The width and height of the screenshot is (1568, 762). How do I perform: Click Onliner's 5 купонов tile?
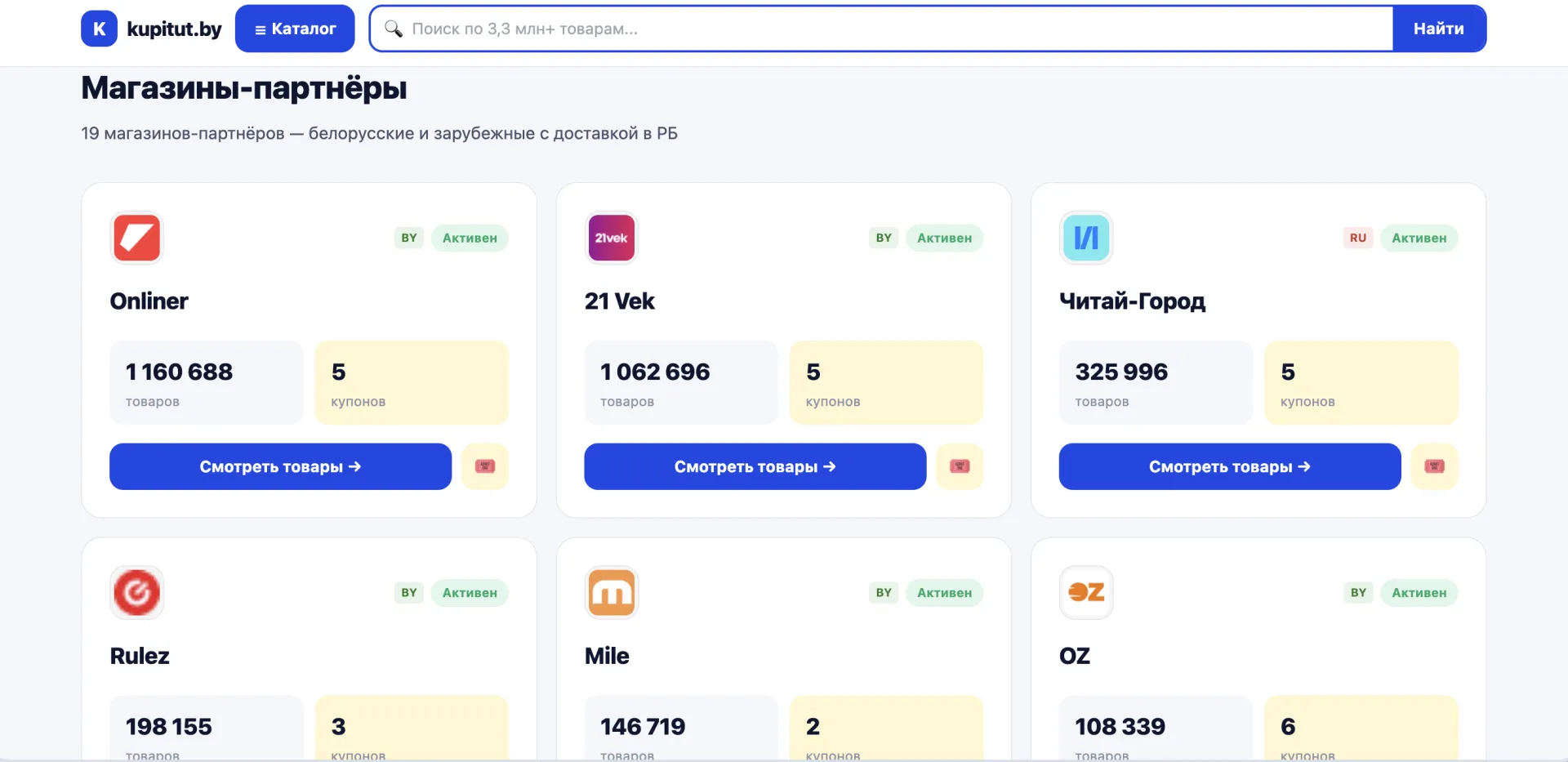[412, 383]
